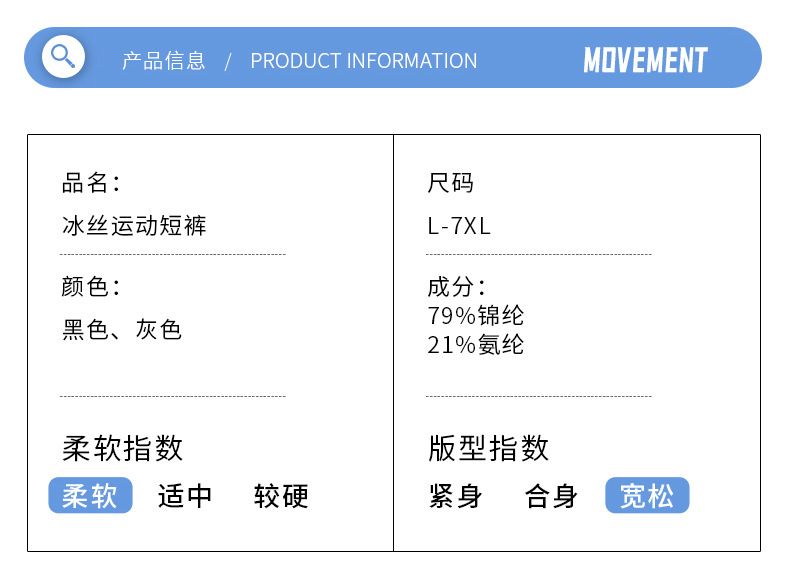790x580 pixels.
Task: Click the 成分 field label
Action: click(455, 287)
